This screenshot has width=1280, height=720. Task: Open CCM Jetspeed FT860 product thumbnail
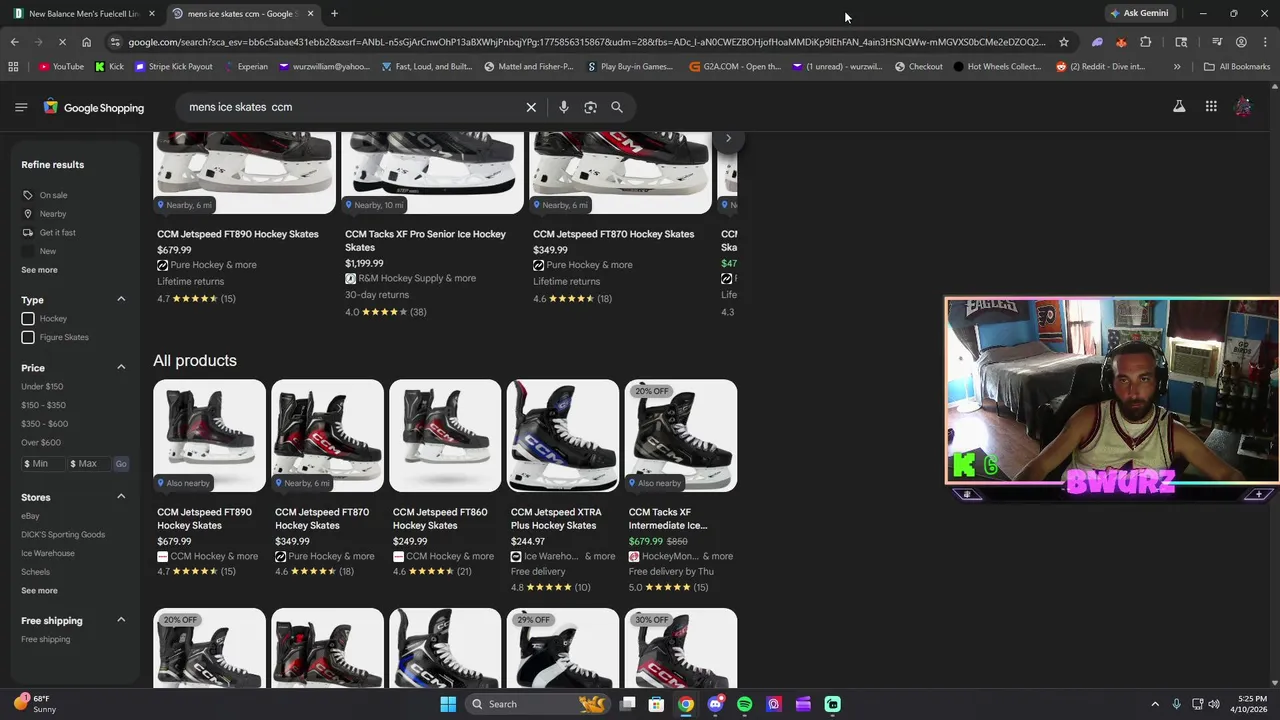point(445,436)
